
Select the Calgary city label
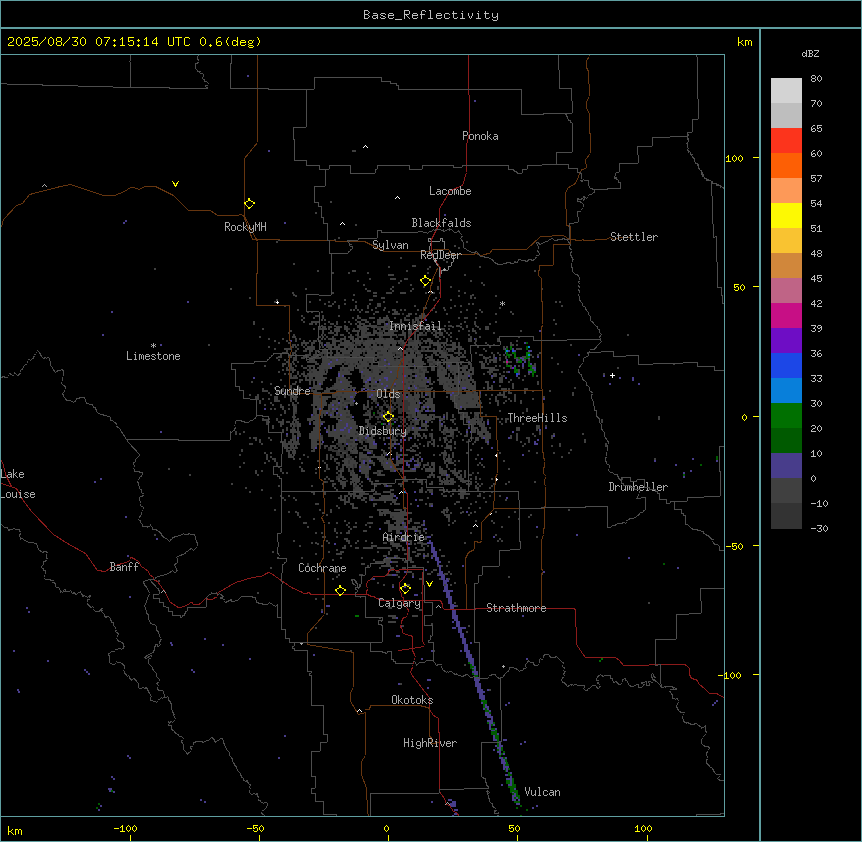tap(400, 603)
